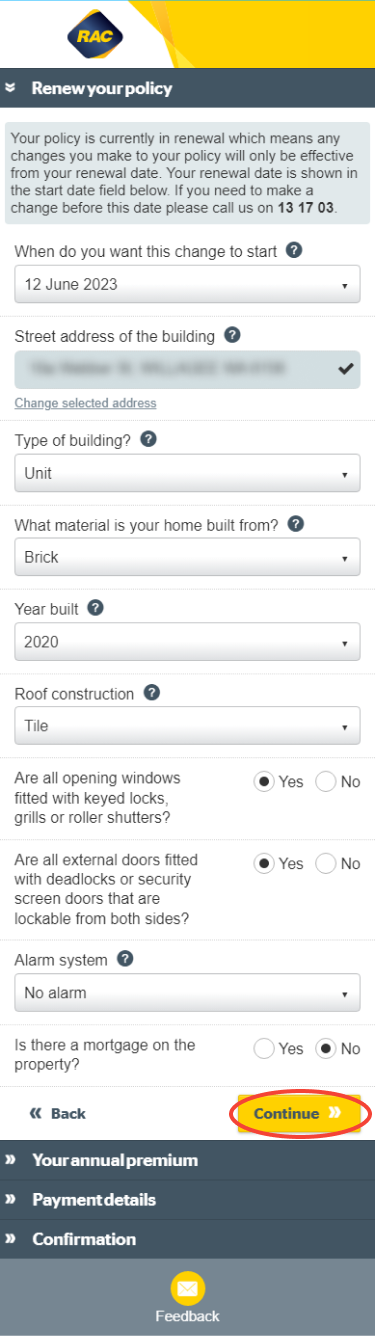Open help icon for street address
The image size is (375, 1336).
coord(233,335)
